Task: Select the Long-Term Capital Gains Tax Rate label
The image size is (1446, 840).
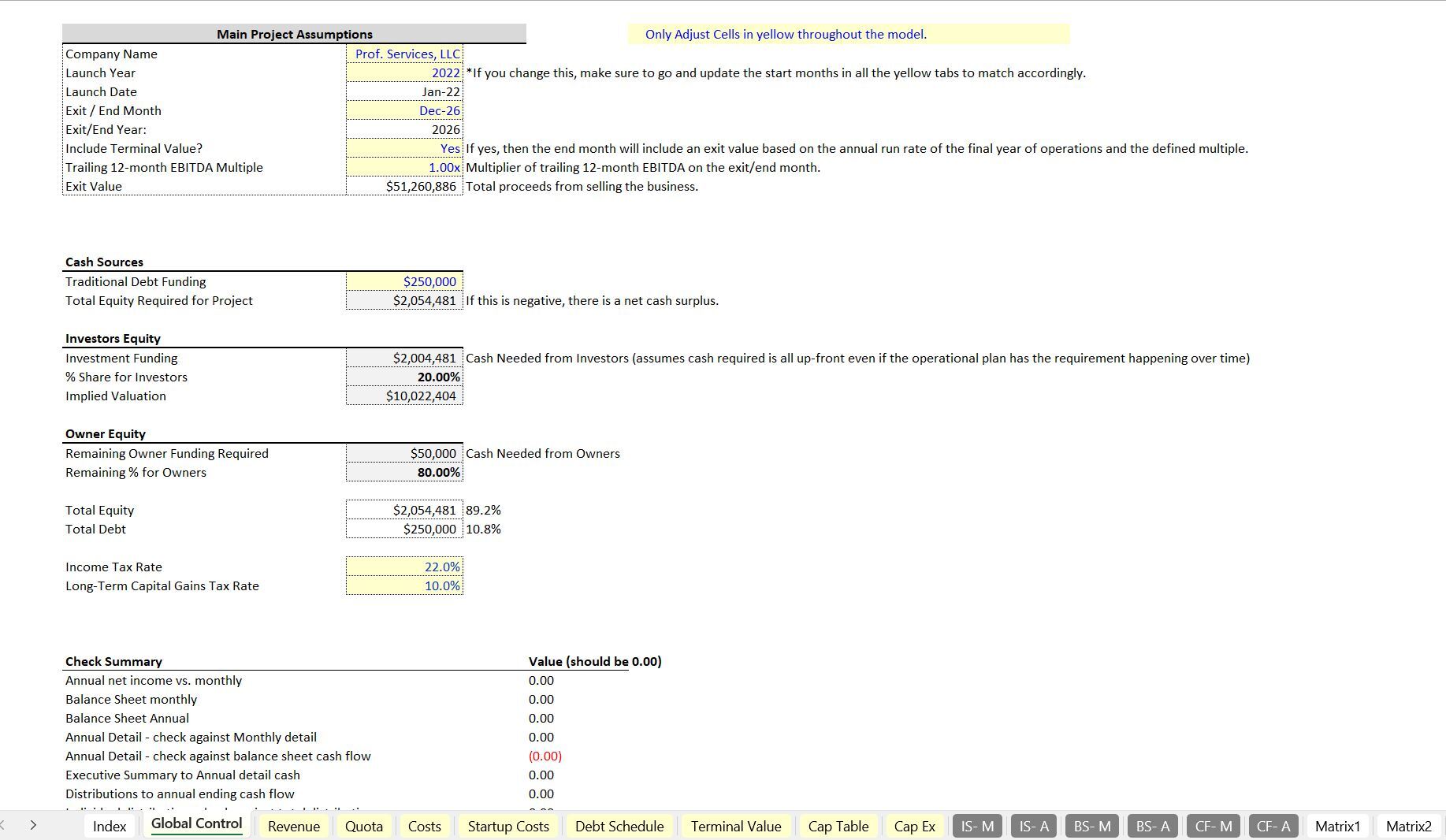Action: (162, 585)
